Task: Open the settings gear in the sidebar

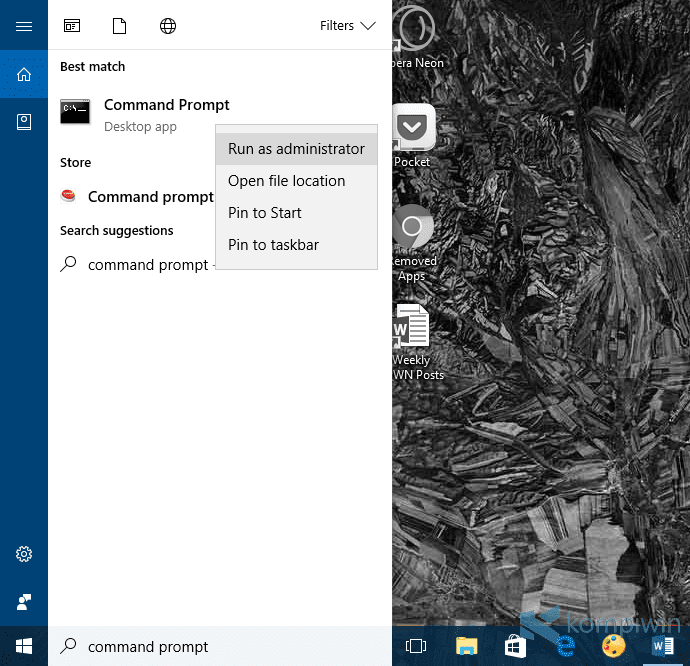Action: click(24, 554)
